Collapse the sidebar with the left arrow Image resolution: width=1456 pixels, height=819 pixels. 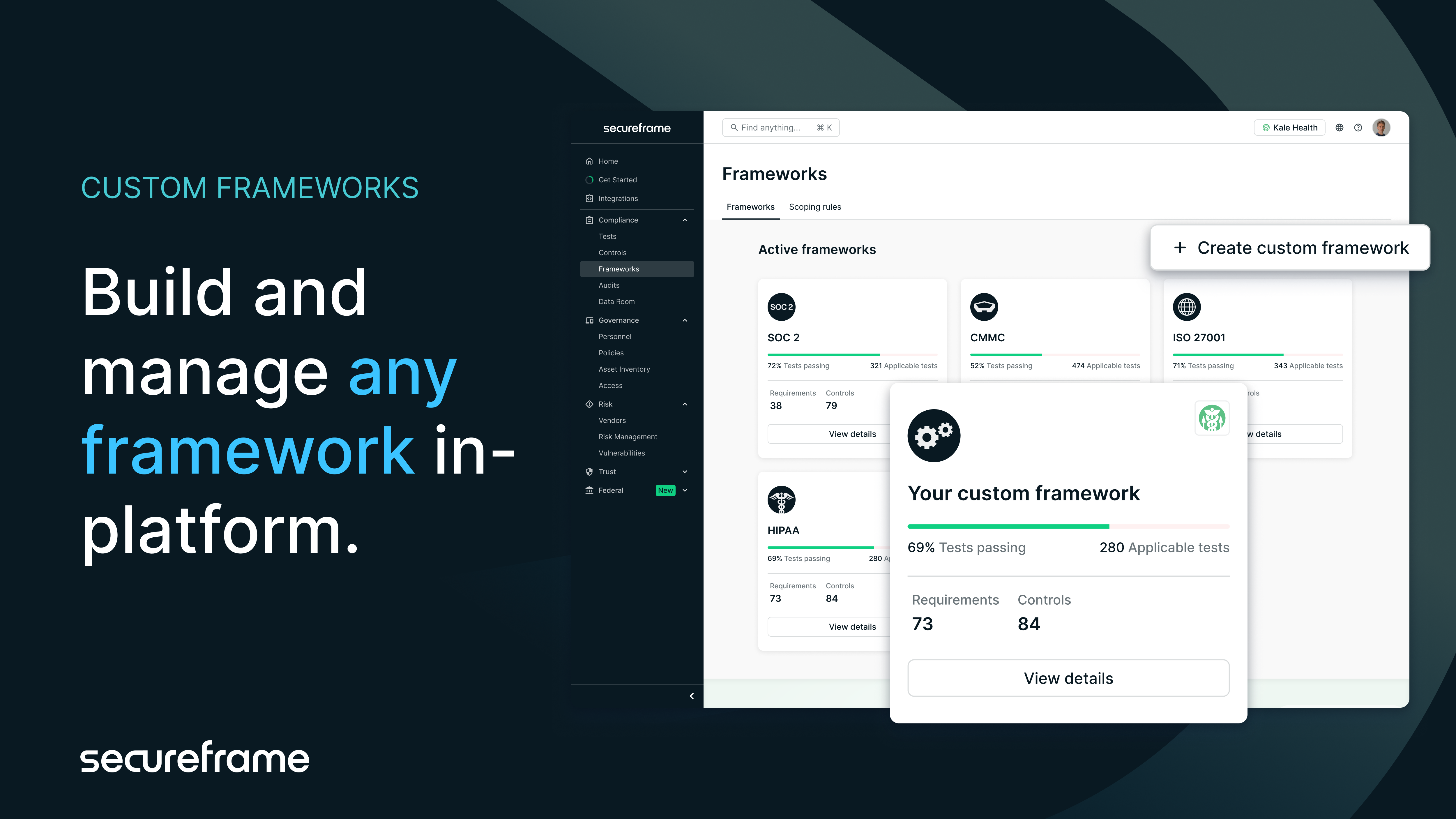691,696
